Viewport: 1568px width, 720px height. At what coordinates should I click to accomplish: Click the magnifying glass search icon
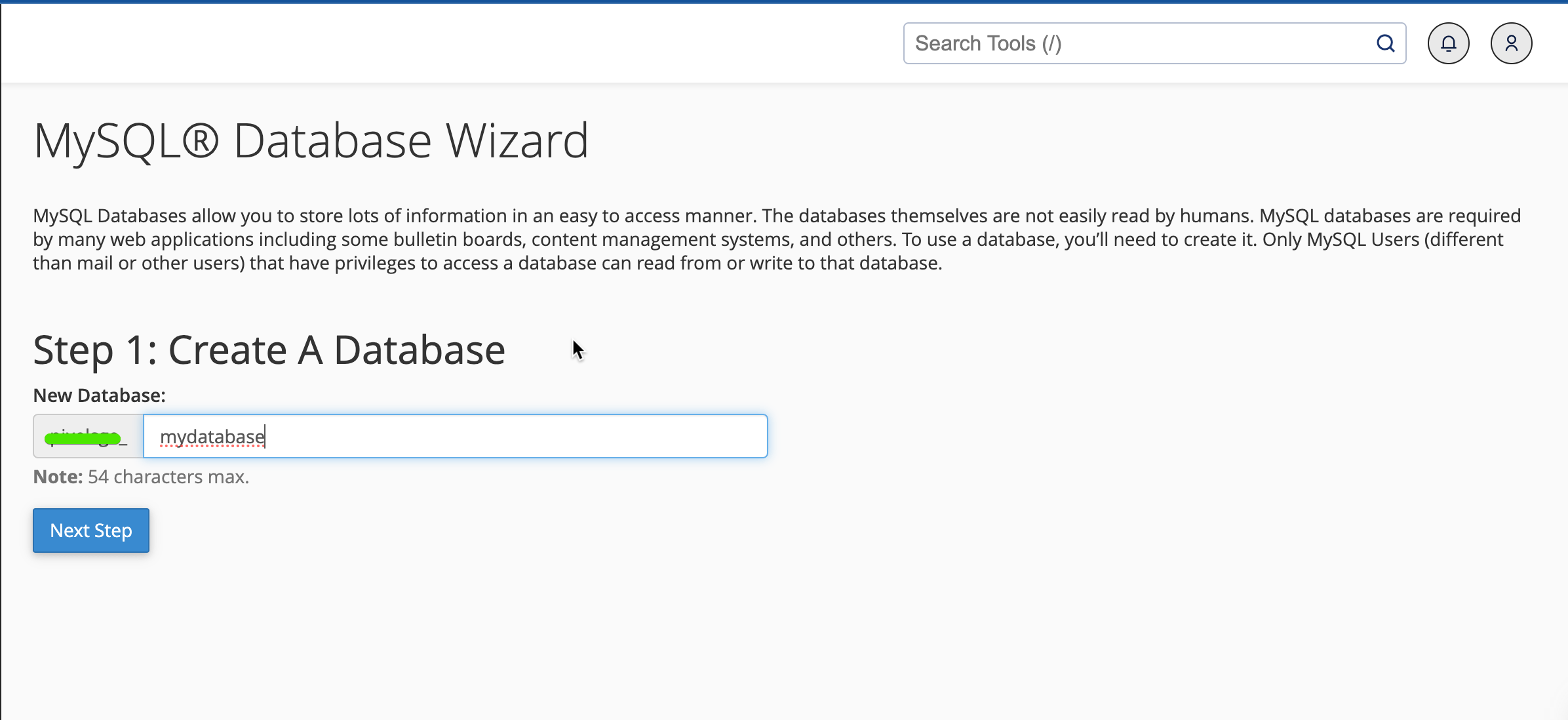[x=1385, y=43]
